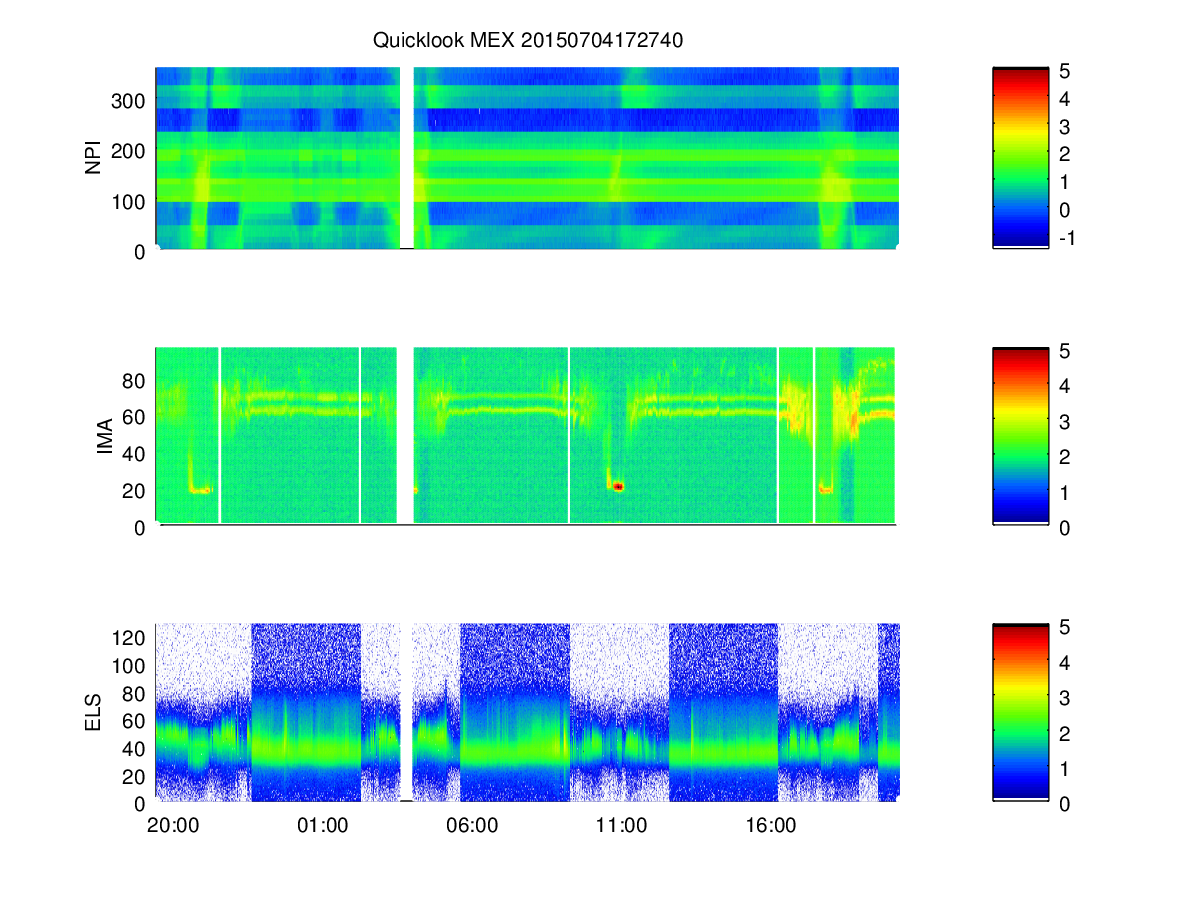Click the 2 label on IMA colorbar

(1066, 457)
